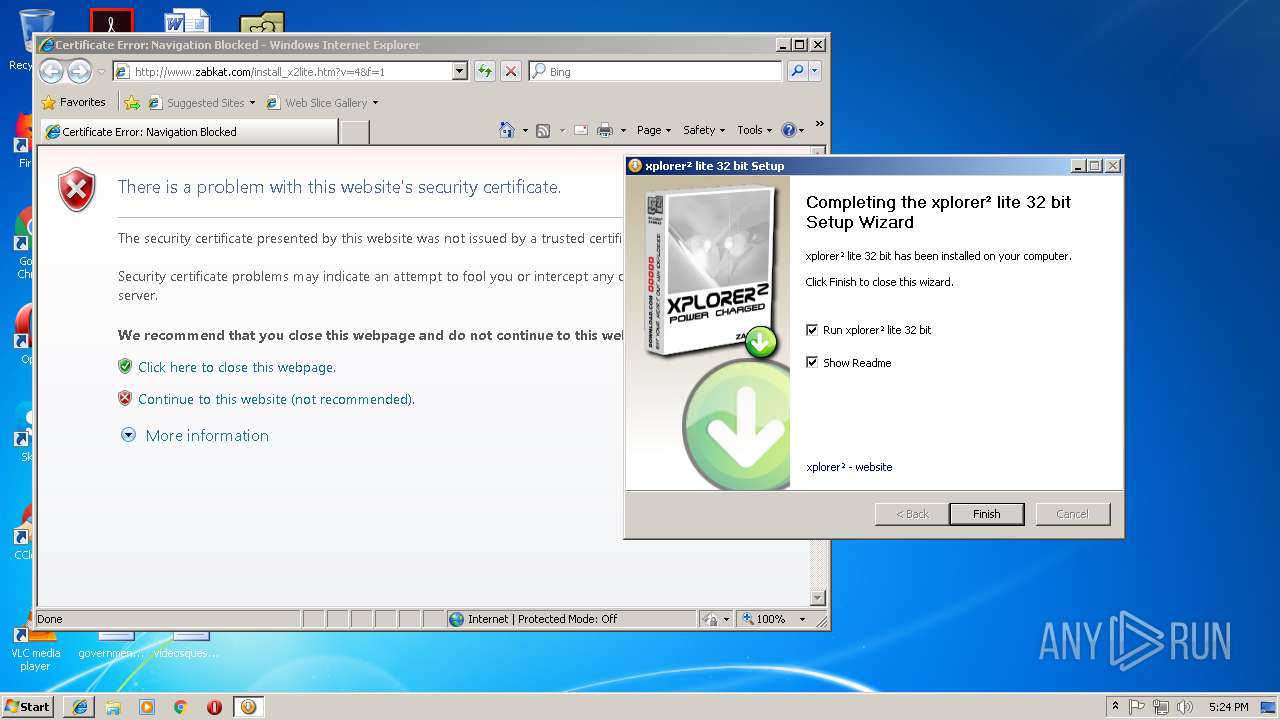Click Finish in the setup wizard

tap(986, 514)
